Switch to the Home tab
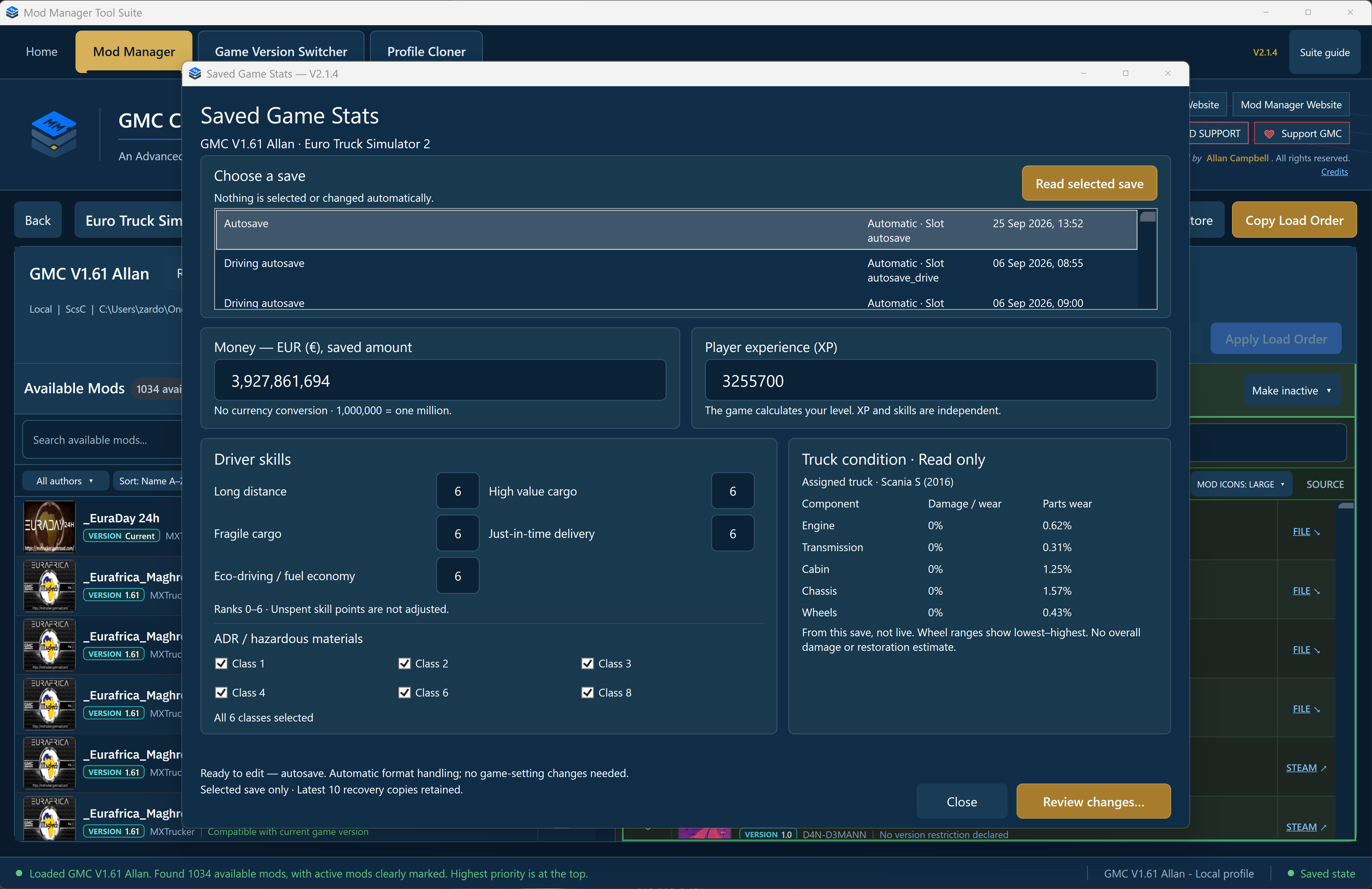This screenshot has height=889, width=1372. (42, 52)
